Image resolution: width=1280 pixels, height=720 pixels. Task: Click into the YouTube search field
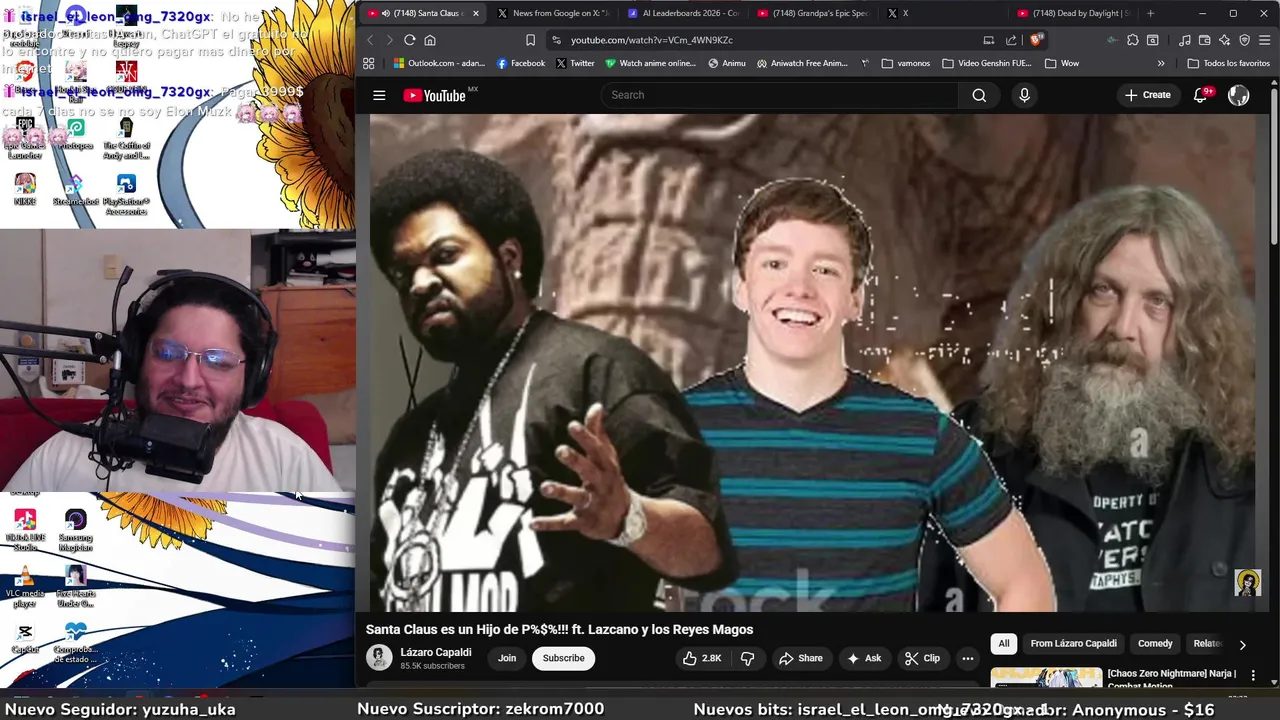point(780,95)
